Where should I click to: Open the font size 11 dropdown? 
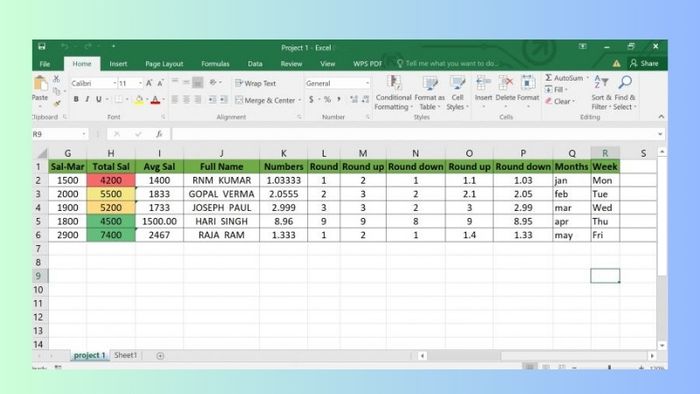tap(140, 83)
